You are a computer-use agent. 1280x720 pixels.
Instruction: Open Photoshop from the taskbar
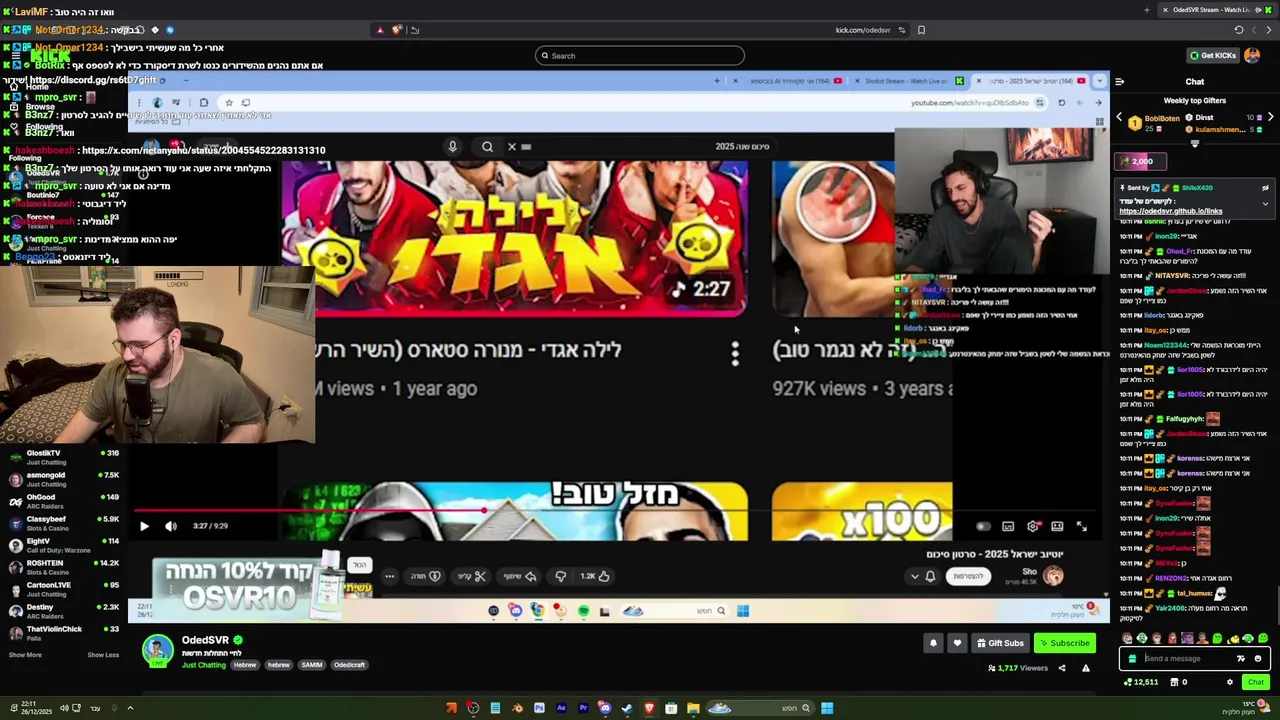pos(539,709)
